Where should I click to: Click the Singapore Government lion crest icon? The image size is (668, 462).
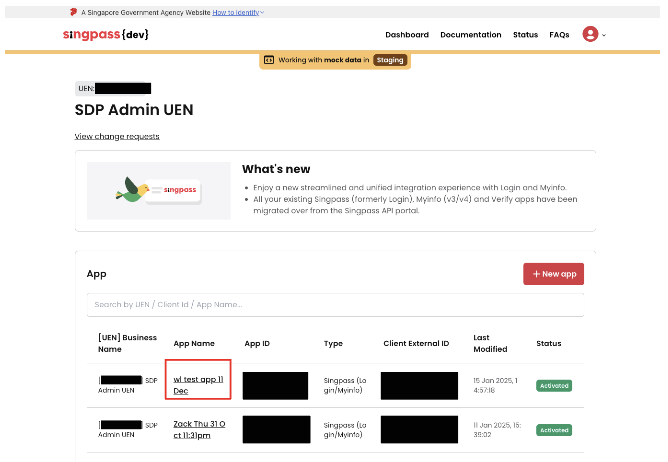coord(73,12)
